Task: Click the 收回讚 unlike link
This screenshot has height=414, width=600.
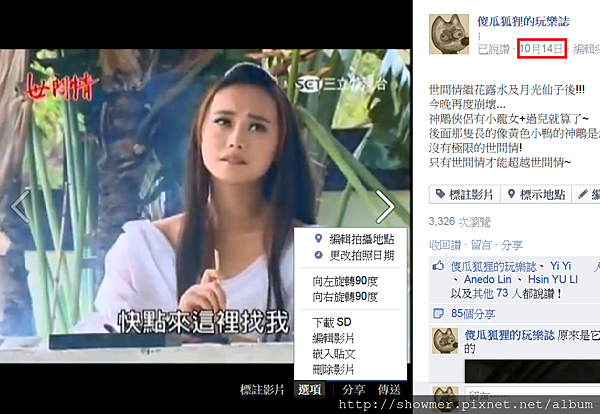Action: pyautogui.click(x=445, y=245)
